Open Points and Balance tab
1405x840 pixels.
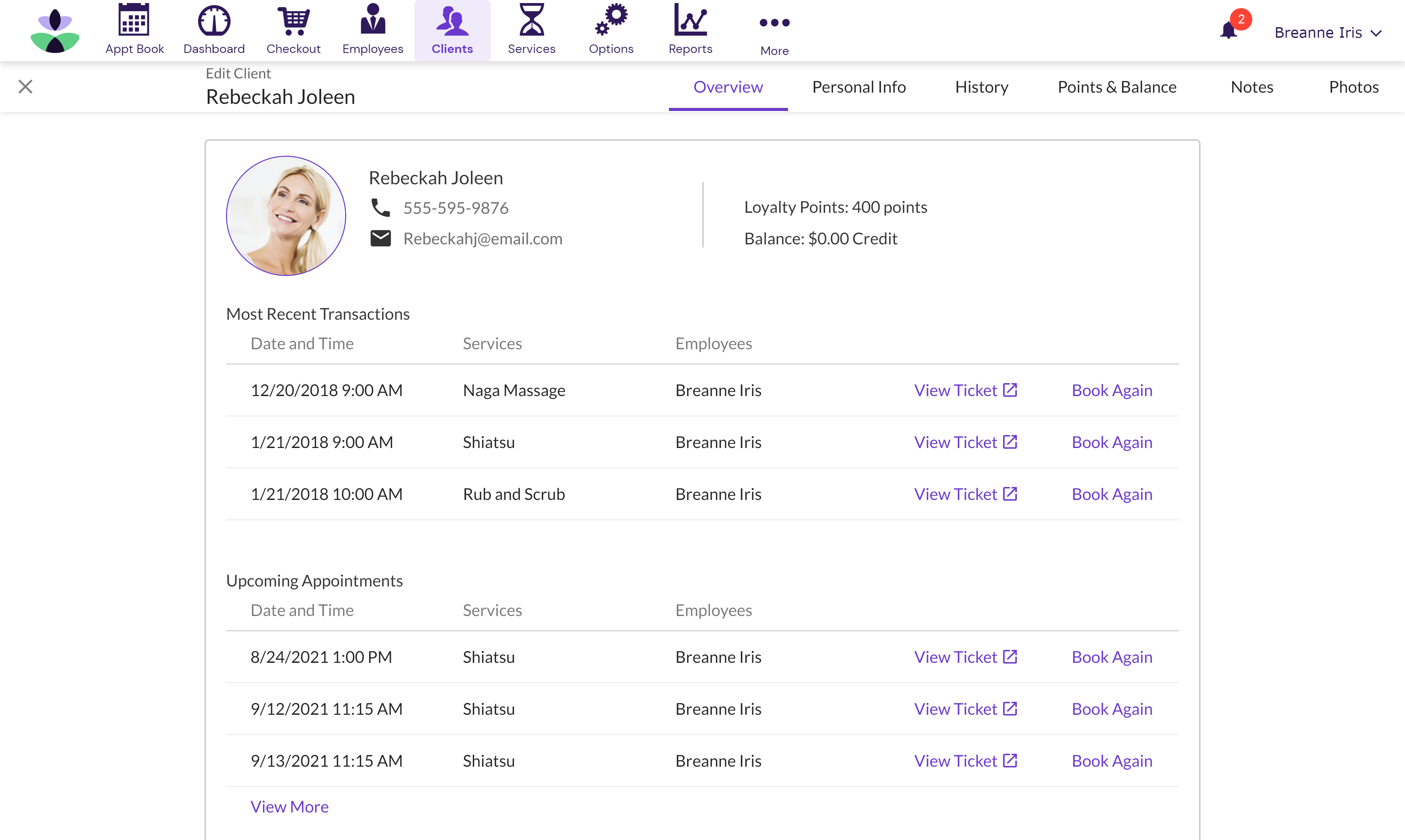(1117, 86)
